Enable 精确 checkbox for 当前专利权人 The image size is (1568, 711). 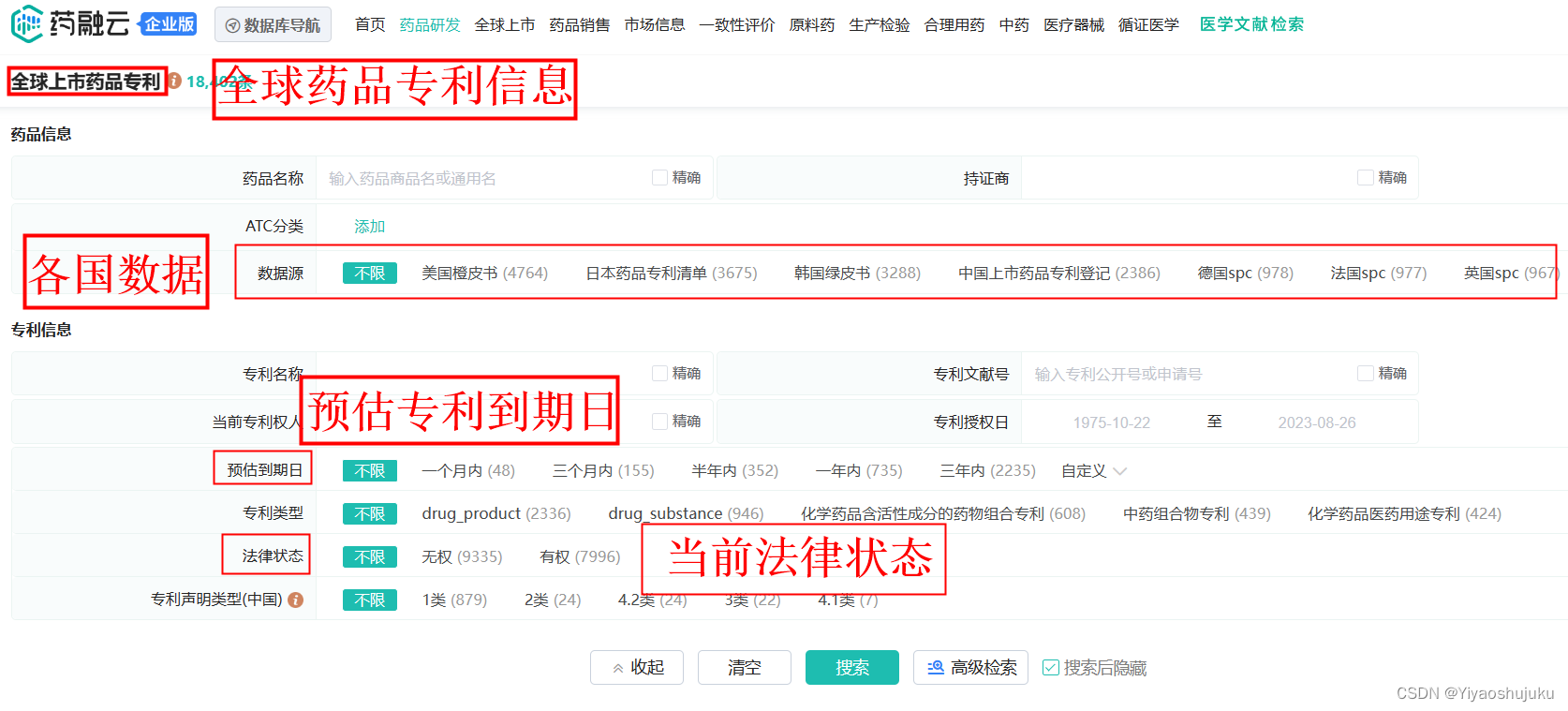(659, 421)
